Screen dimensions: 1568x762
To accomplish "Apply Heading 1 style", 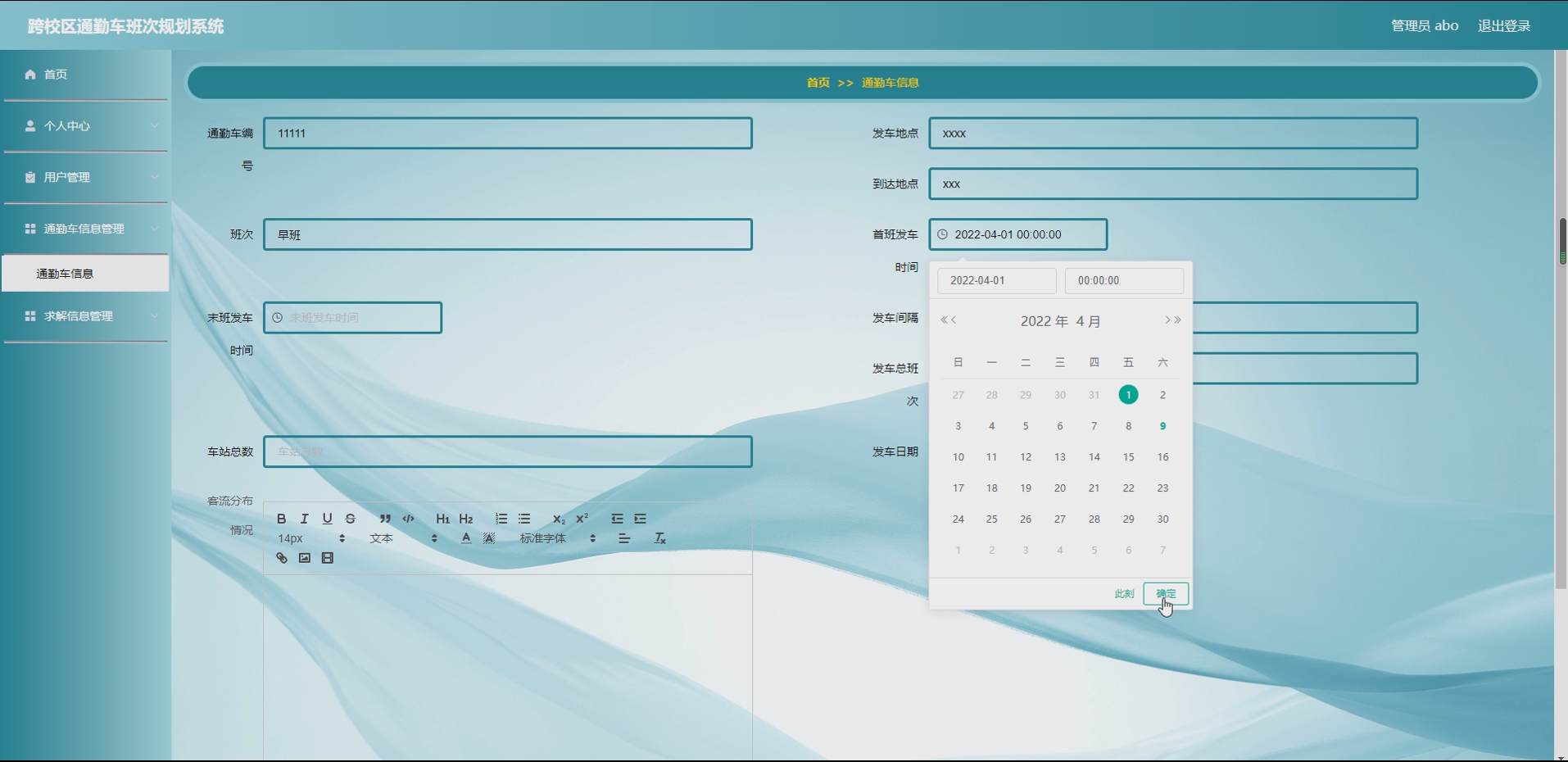I will 442,519.
